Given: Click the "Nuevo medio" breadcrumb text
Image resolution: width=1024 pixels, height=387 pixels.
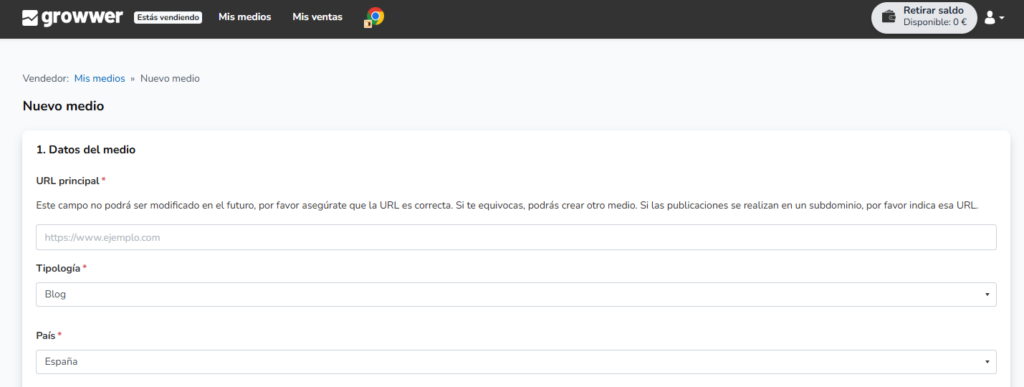Looking at the screenshot, I should (x=170, y=78).
